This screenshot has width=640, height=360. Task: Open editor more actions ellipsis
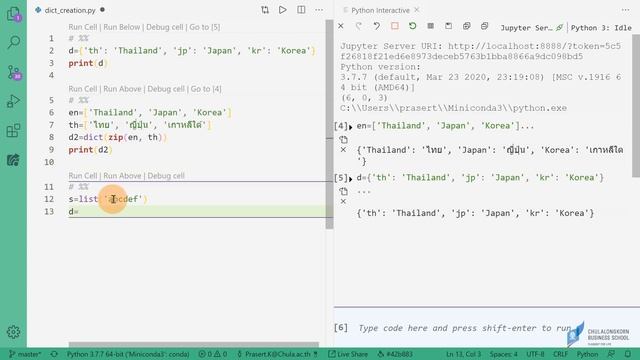(319, 10)
